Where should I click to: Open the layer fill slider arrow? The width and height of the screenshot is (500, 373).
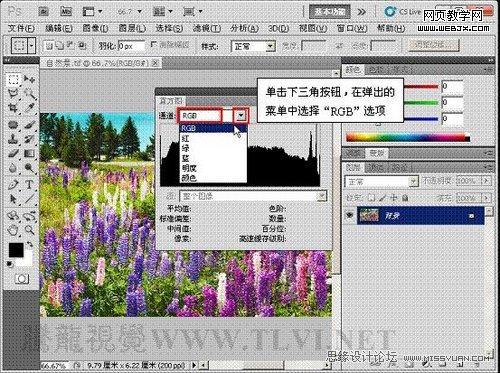tap(486, 198)
